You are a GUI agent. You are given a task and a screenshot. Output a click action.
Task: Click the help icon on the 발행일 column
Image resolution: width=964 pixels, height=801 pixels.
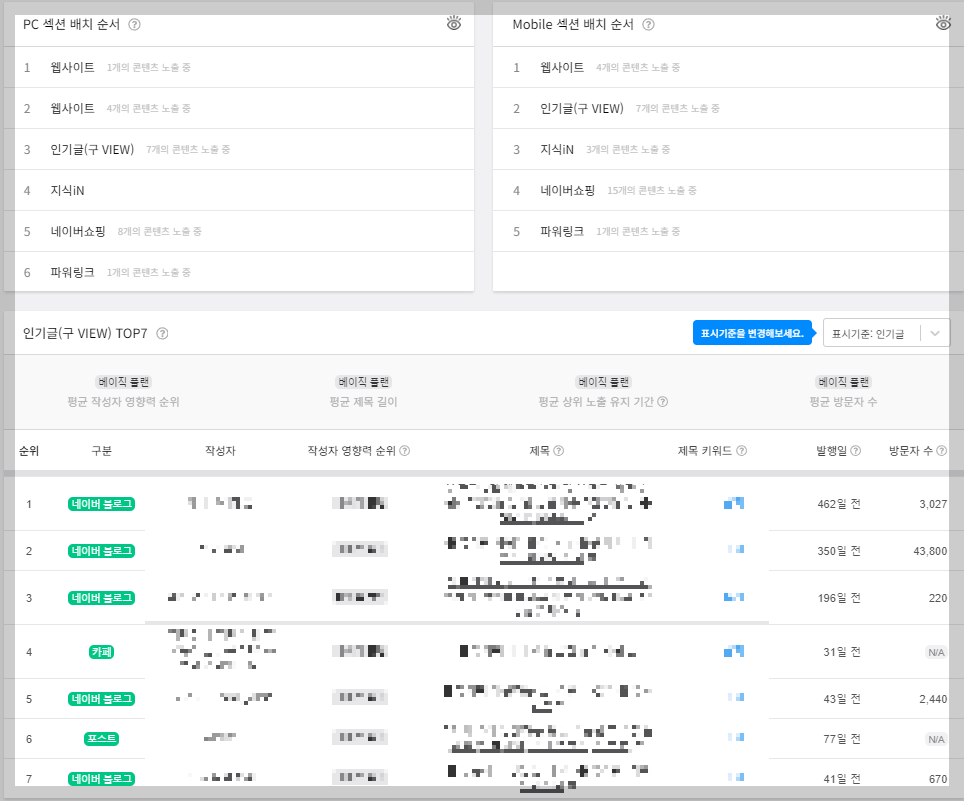coord(855,450)
